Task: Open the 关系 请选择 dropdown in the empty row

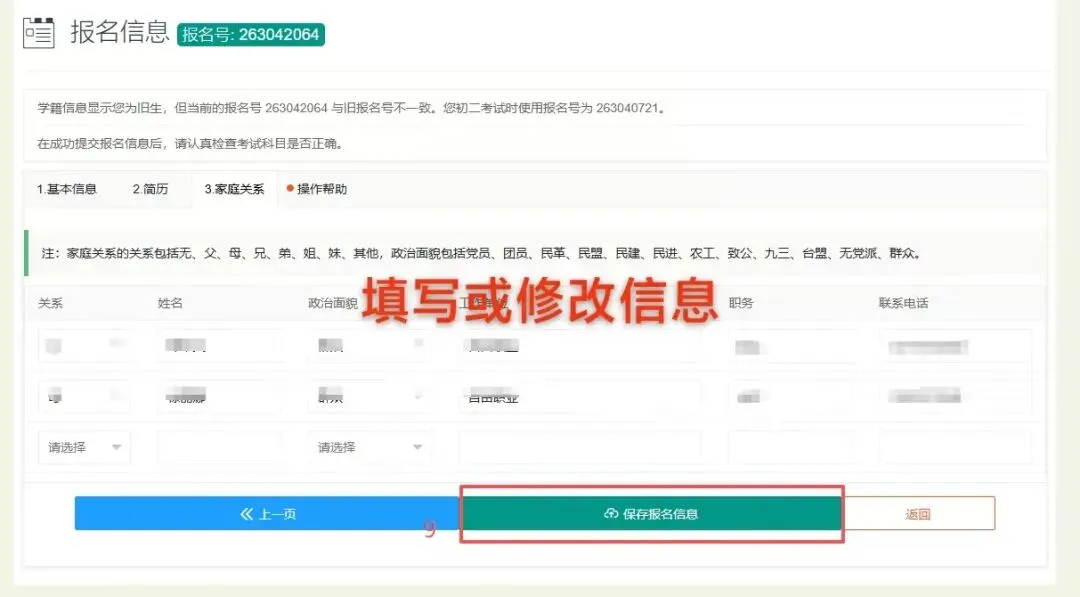Action: tap(84, 447)
